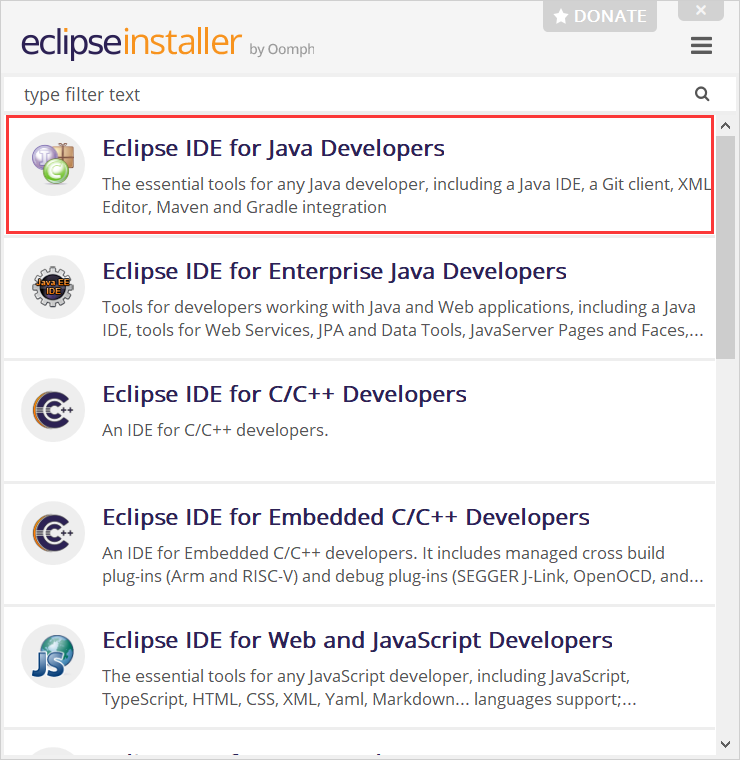Click the DONATE button
Viewport: 740px width, 760px height.
click(599, 16)
